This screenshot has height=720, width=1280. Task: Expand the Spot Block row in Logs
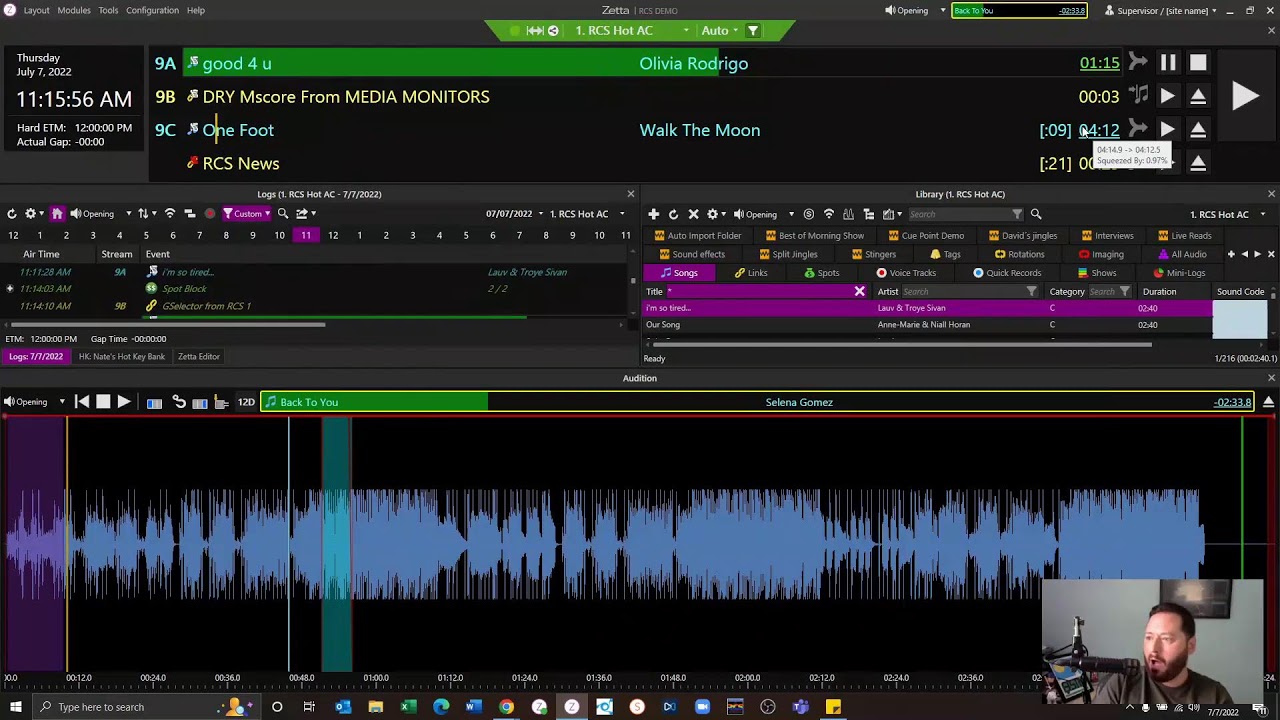(x=10, y=289)
